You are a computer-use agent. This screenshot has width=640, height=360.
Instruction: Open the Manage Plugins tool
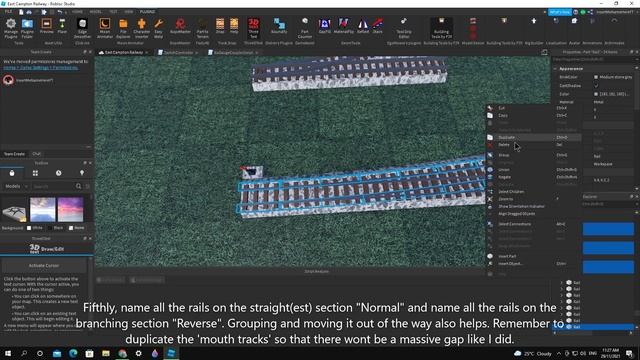tap(11, 27)
